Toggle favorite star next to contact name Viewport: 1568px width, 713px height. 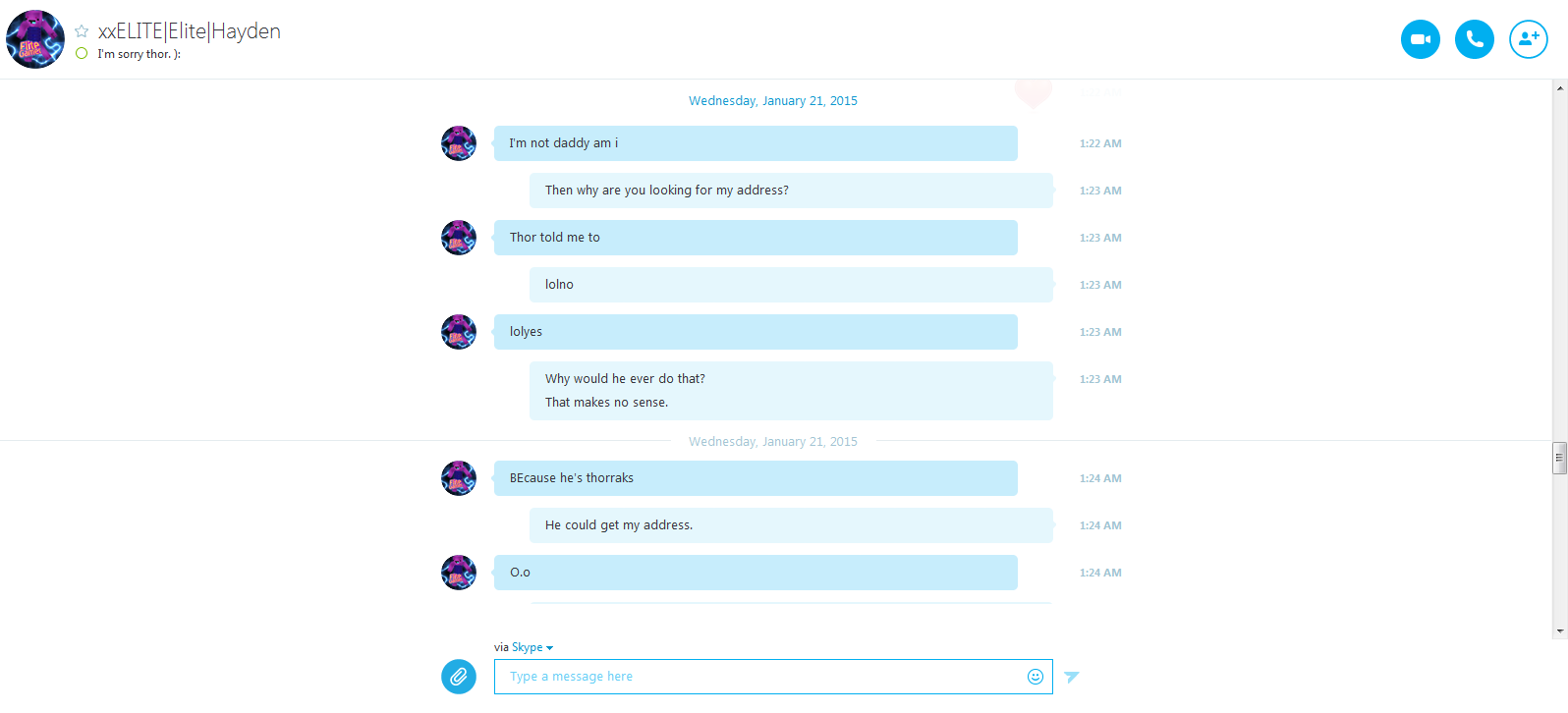(x=82, y=31)
